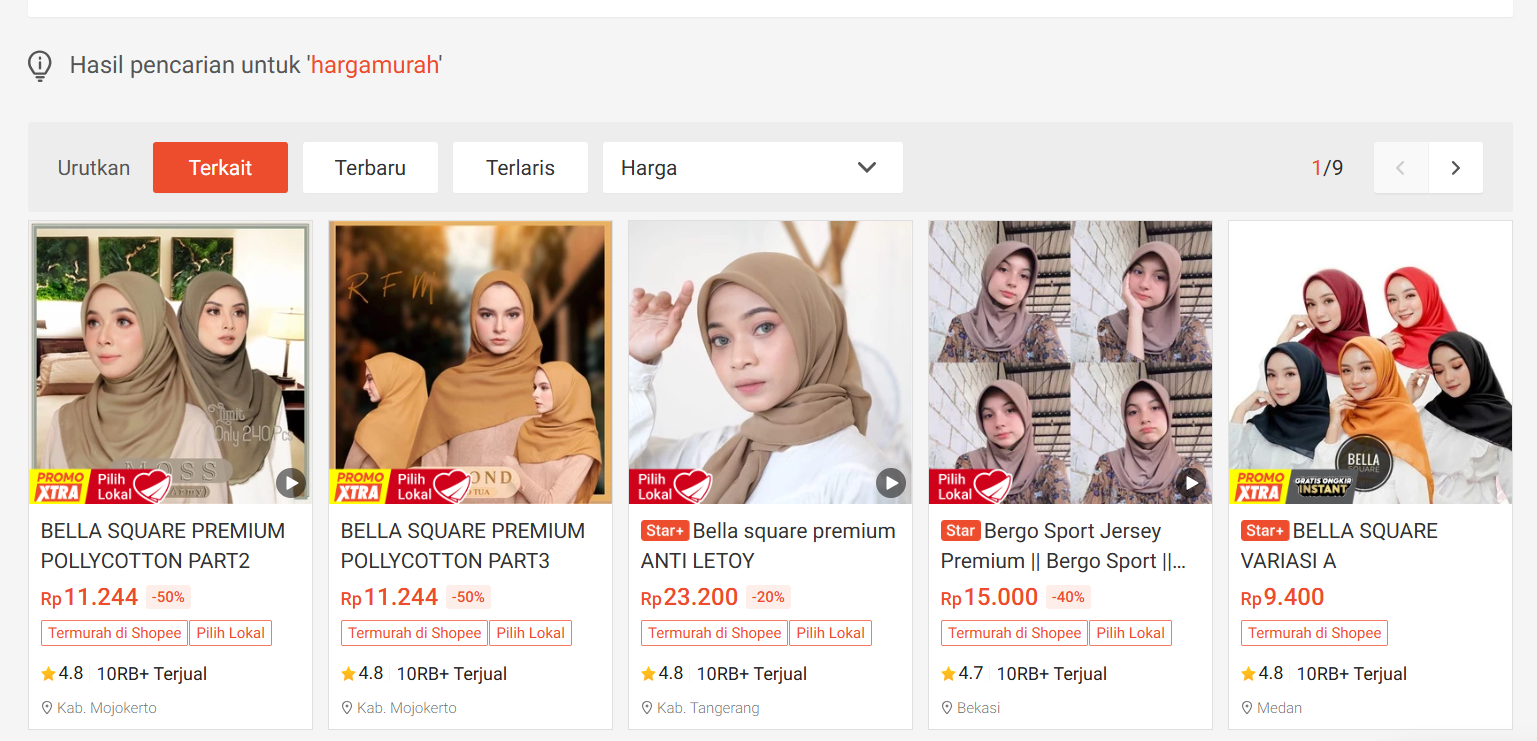The width and height of the screenshot is (1537, 741).
Task: Sort results by Terbaru
Action: coord(370,167)
